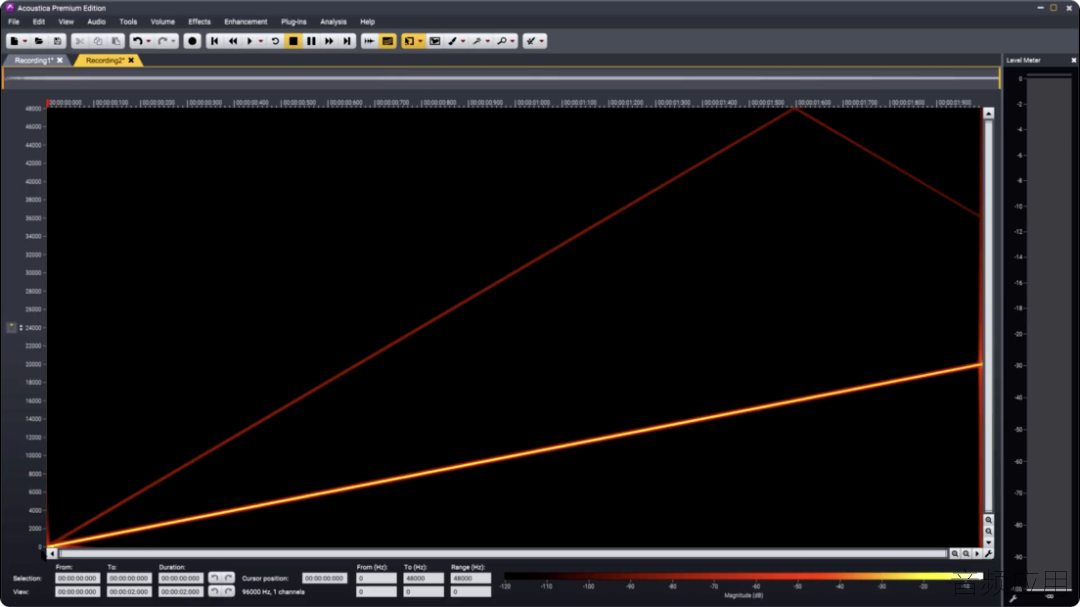Viewport: 1080px width, 607px height.
Task: Toggle the waveform view mode icon
Action: coord(370,41)
